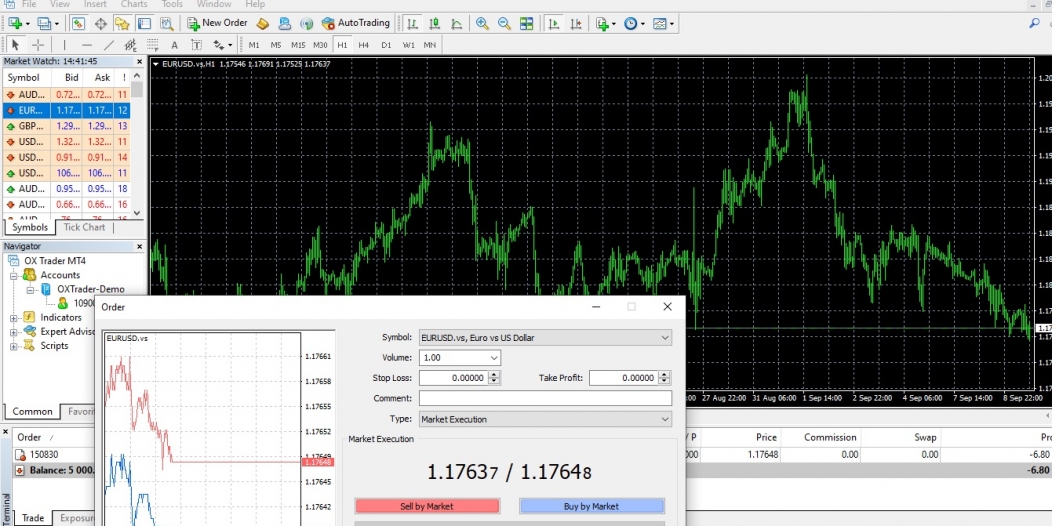Click the Sell by Market button
This screenshot has width=1052, height=526.
pyautogui.click(x=427, y=506)
